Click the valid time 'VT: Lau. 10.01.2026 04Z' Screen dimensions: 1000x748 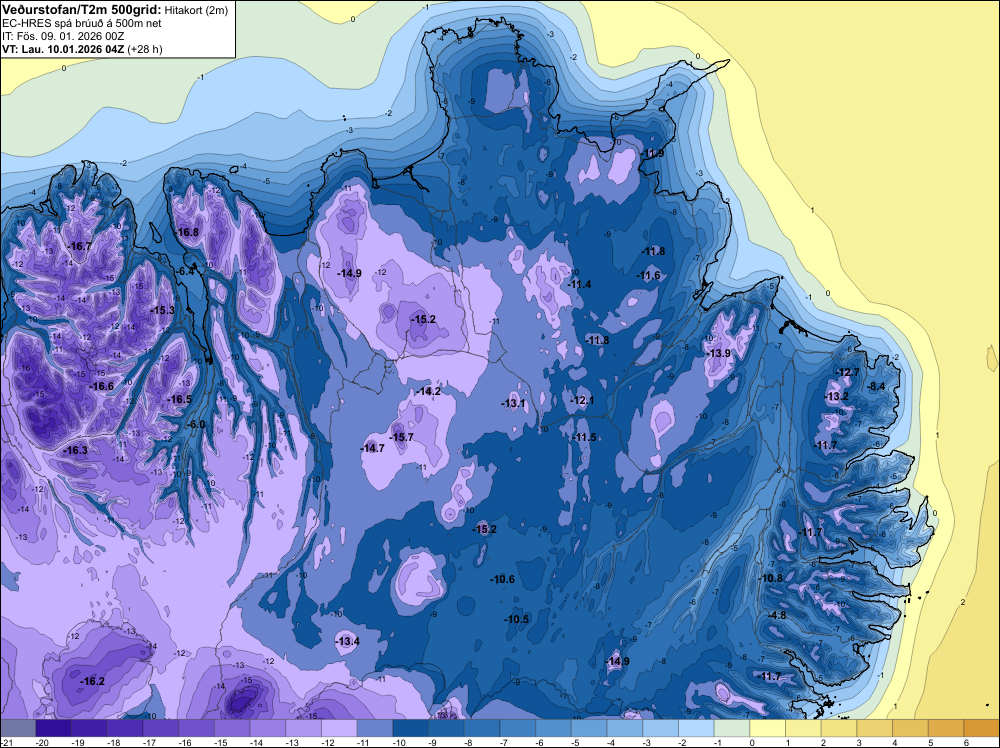(64, 49)
